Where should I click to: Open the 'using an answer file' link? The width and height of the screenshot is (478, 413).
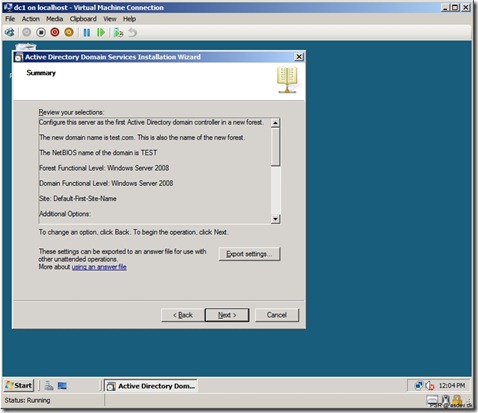click(x=99, y=267)
